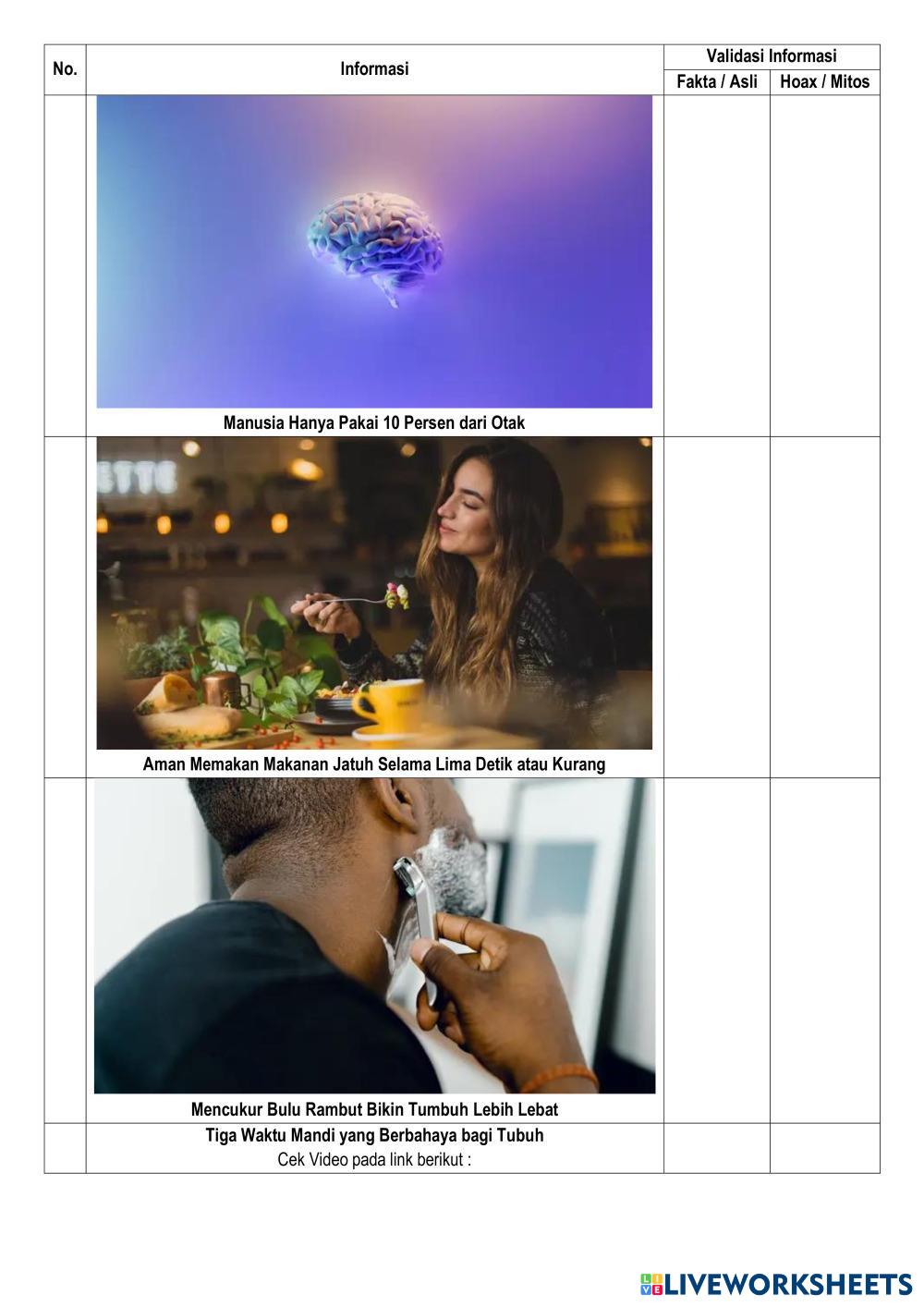Click the Liveworksheets logo icon

point(651,1284)
